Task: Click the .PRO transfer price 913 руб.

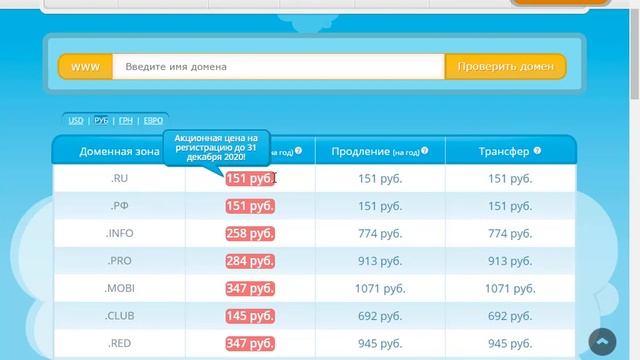Action: pyautogui.click(x=510, y=261)
